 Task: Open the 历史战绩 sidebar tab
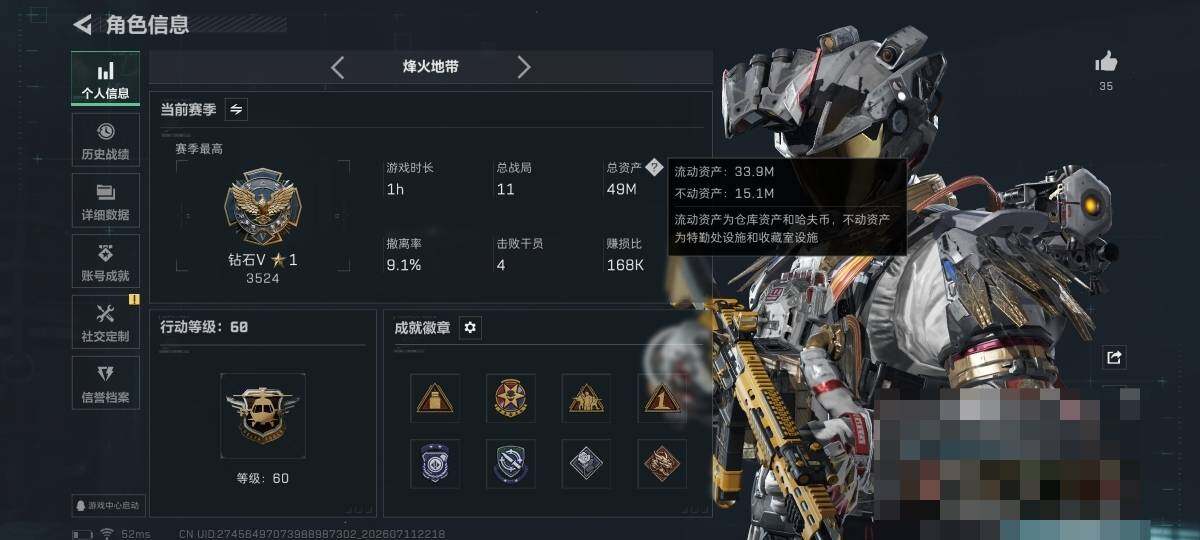pos(105,141)
